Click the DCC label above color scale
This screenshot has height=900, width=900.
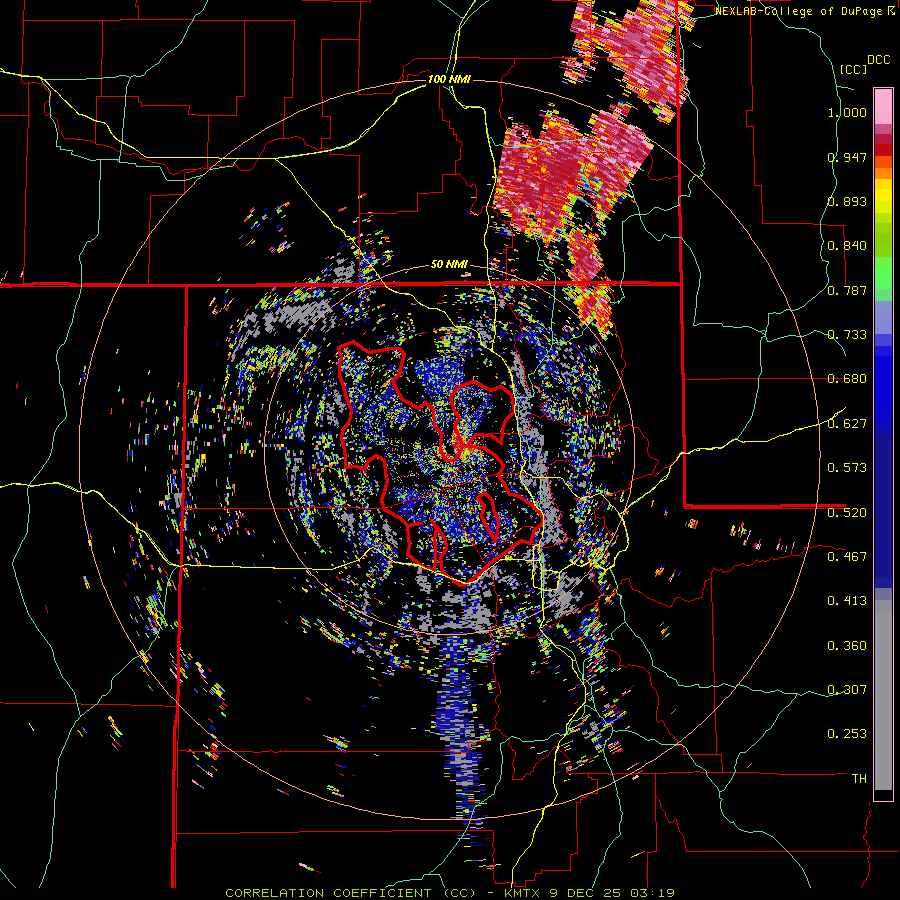coord(878,60)
